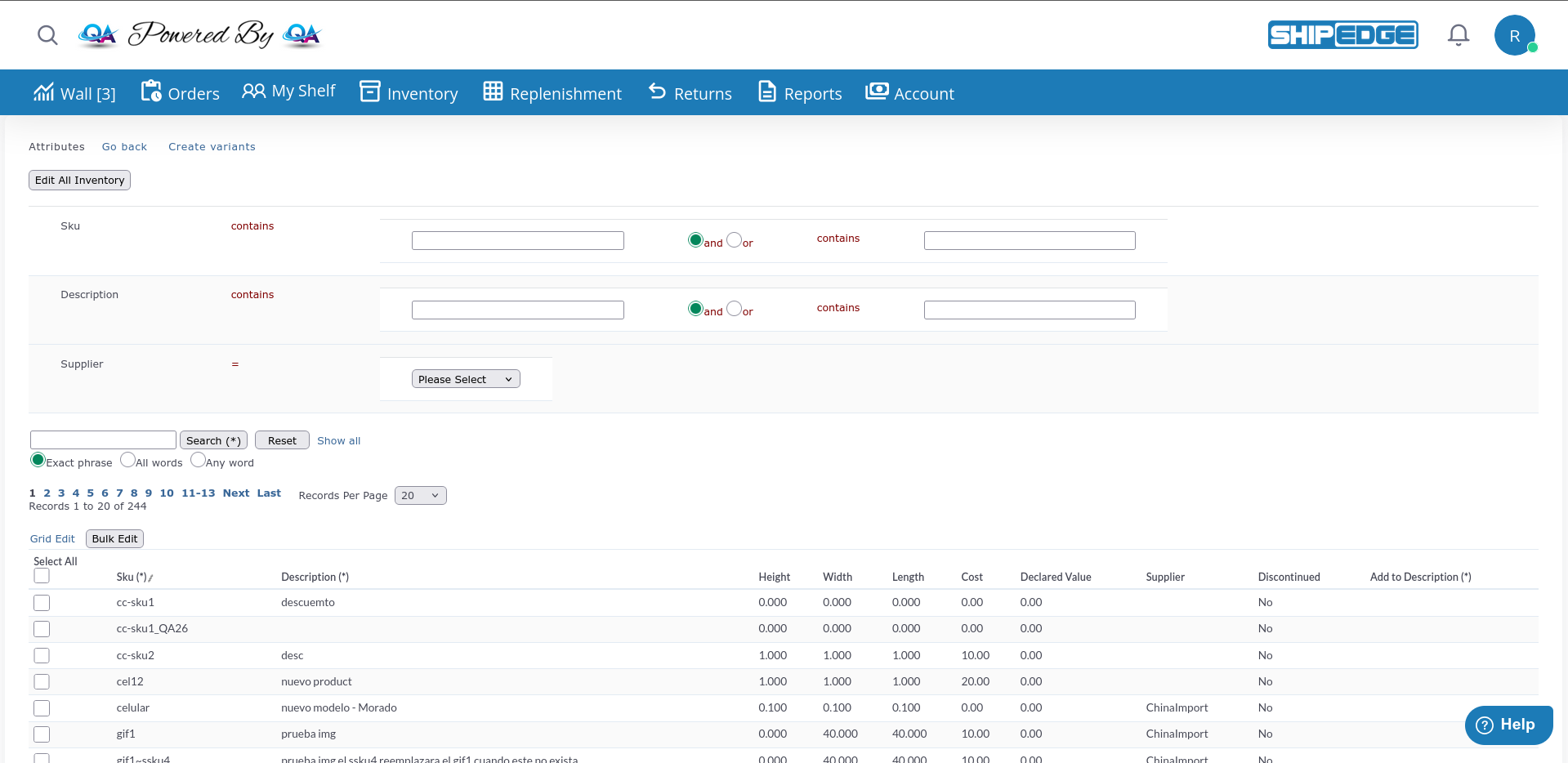Check the cc-sku2 row checkbox

(41, 655)
